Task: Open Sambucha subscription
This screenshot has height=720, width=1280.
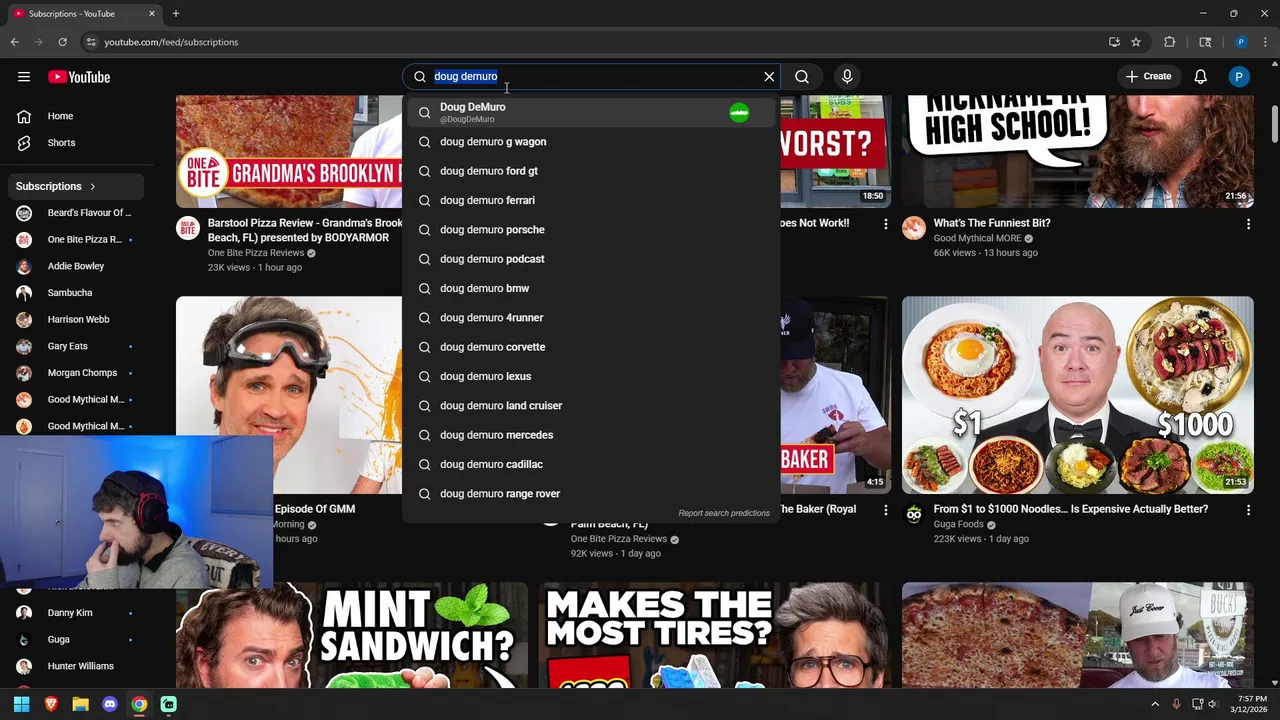Action: coord(76,293)
